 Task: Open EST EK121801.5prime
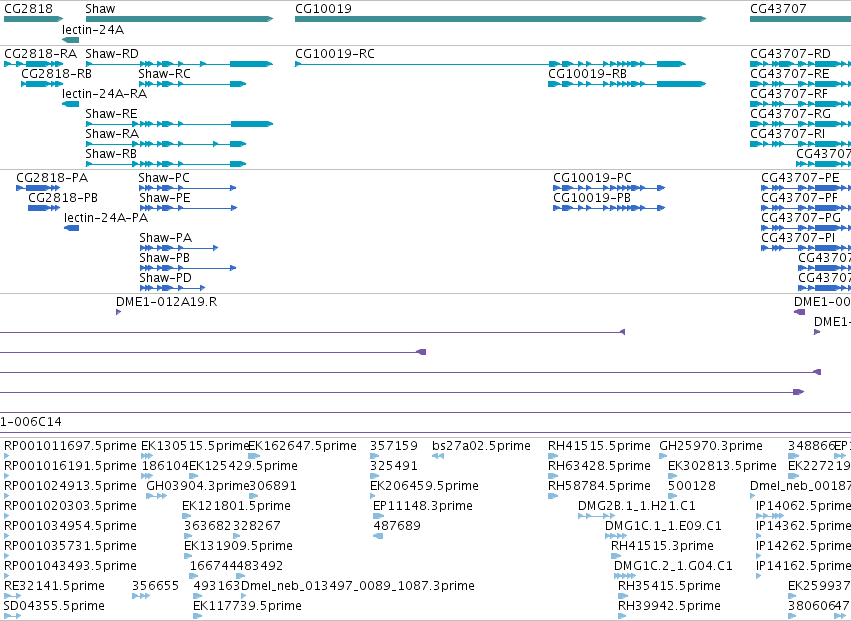click(237, 506)
